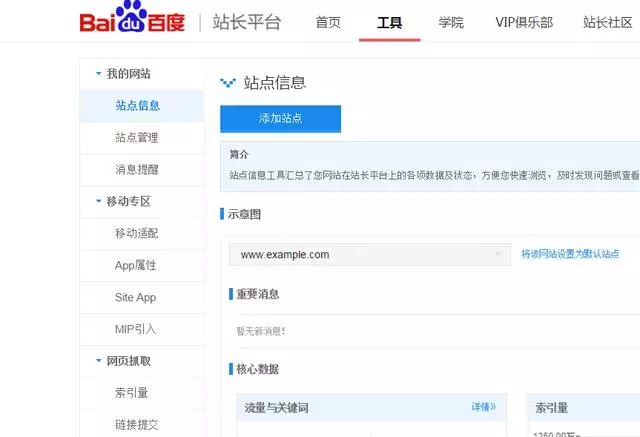Click the 站长平台 title text

pyautogui.click(x=247, y=22)
